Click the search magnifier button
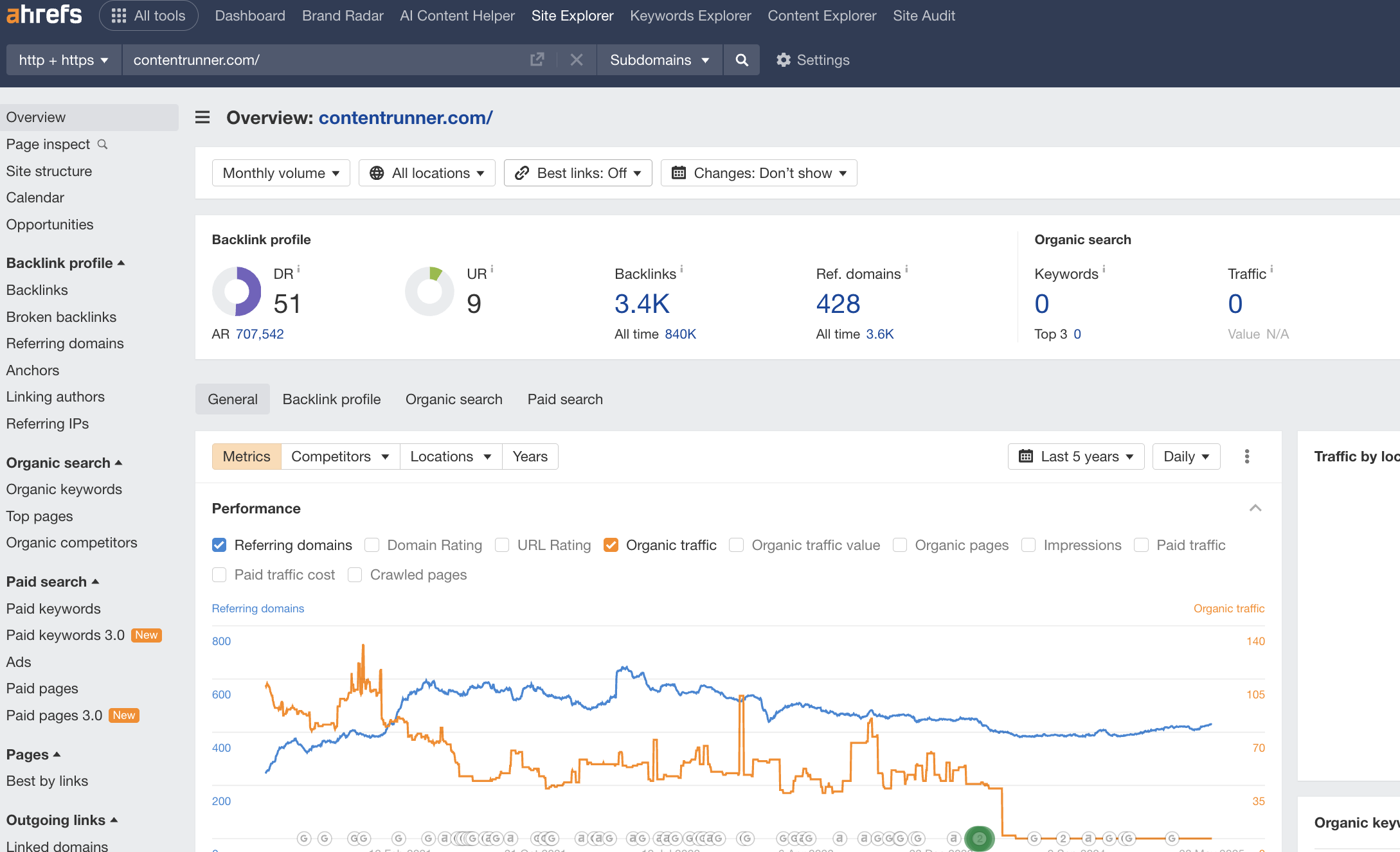Screen dimensions: 1400x852 (742, 60)
